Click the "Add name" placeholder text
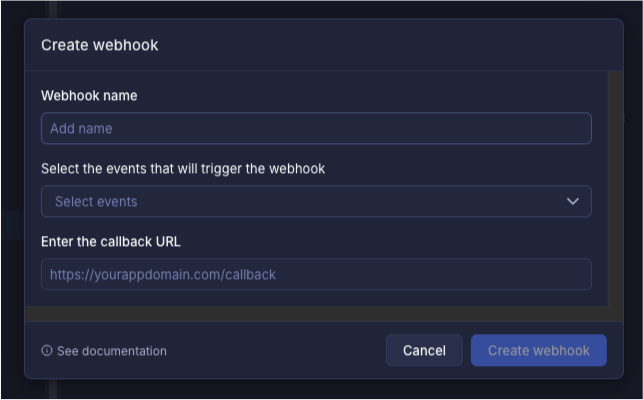This screenshot has height=400, width=643. click(x=81, y=128)
